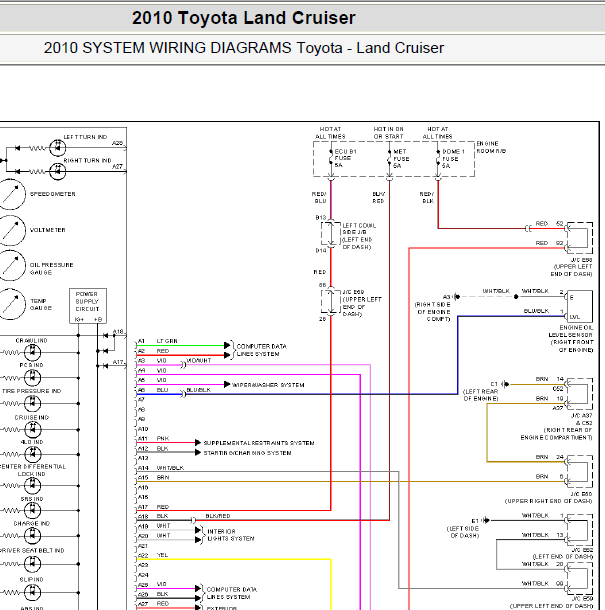
Task: Click the center differential lock lamp symbol
Action: 32,486
